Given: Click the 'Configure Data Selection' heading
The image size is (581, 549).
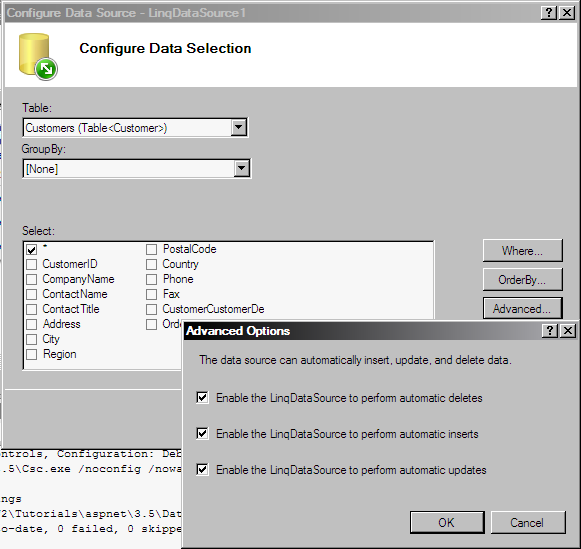Looking at the screenshot, I should click(x=165, y=49).
